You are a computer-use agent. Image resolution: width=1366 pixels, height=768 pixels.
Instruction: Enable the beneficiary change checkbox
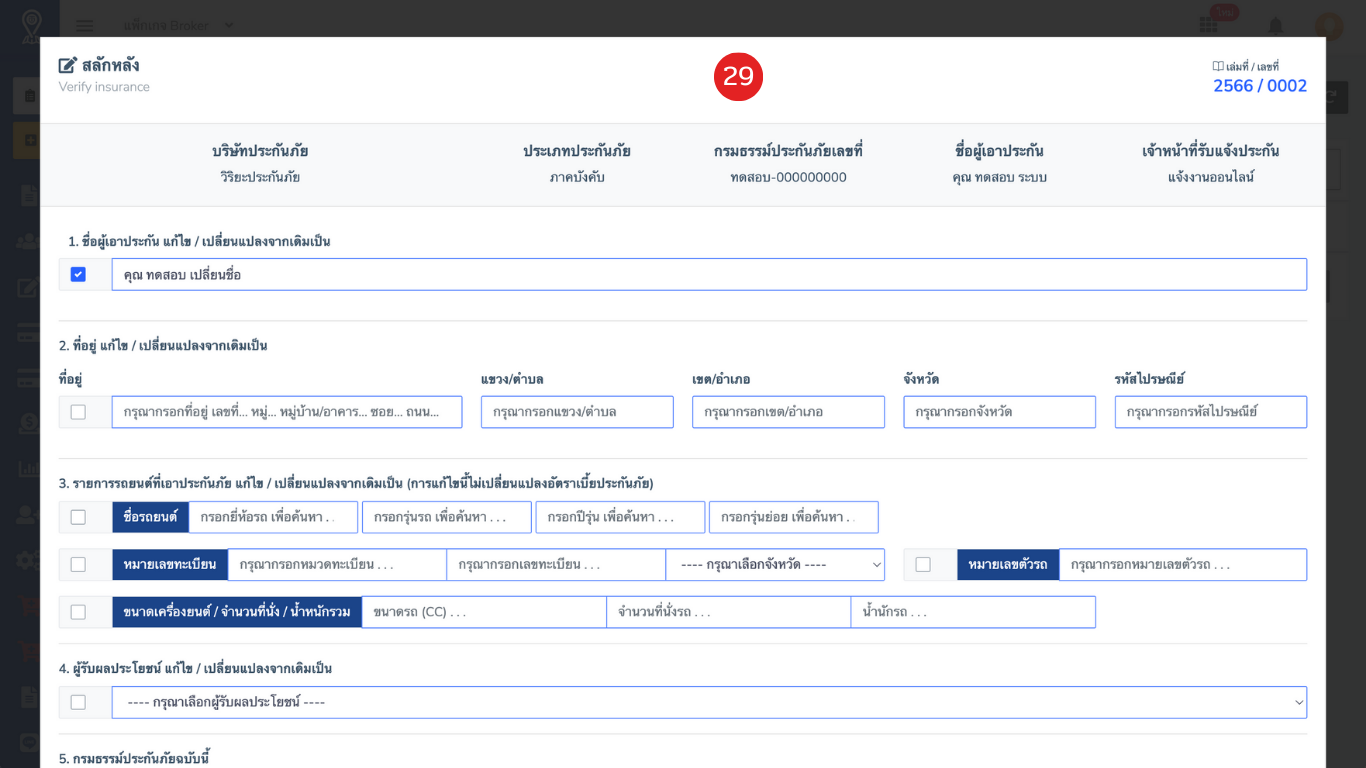click(x=78, y=702)
